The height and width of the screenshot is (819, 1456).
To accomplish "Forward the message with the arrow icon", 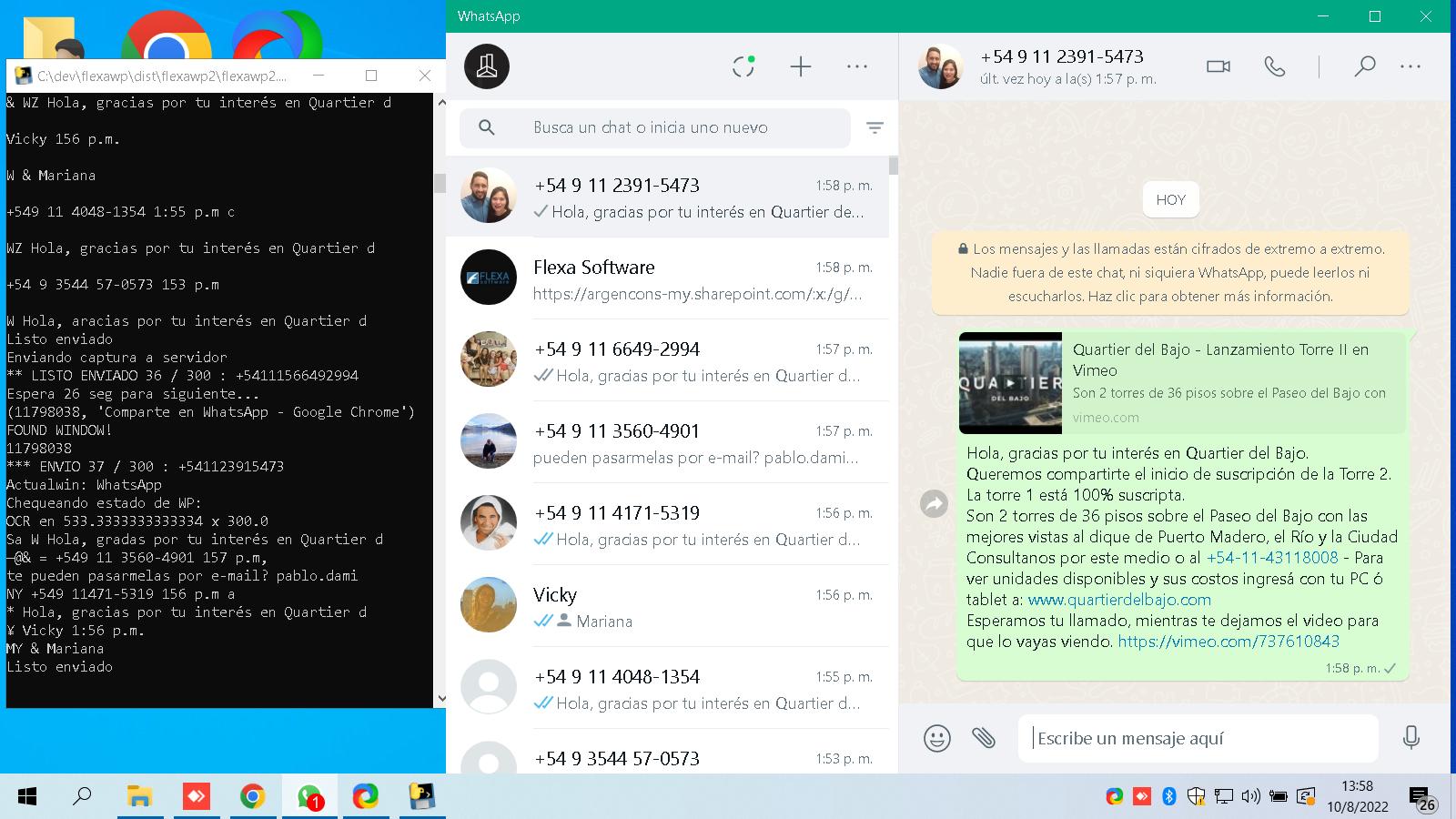I will 935,503.
